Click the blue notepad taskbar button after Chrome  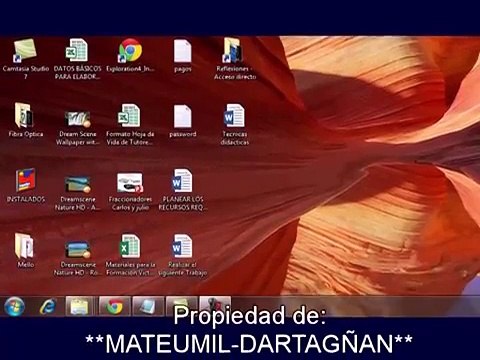[x=148, y=306]
